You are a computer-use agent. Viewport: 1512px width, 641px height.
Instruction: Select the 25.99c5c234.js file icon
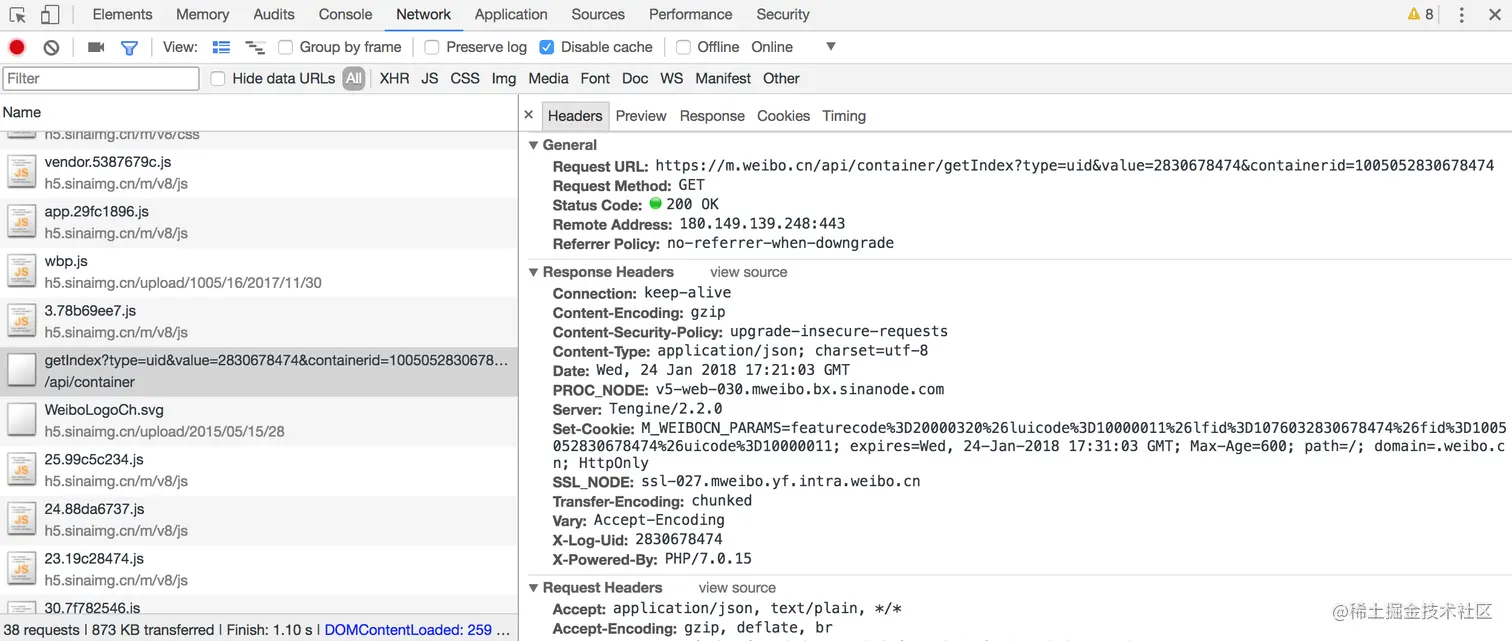[22, 470]
